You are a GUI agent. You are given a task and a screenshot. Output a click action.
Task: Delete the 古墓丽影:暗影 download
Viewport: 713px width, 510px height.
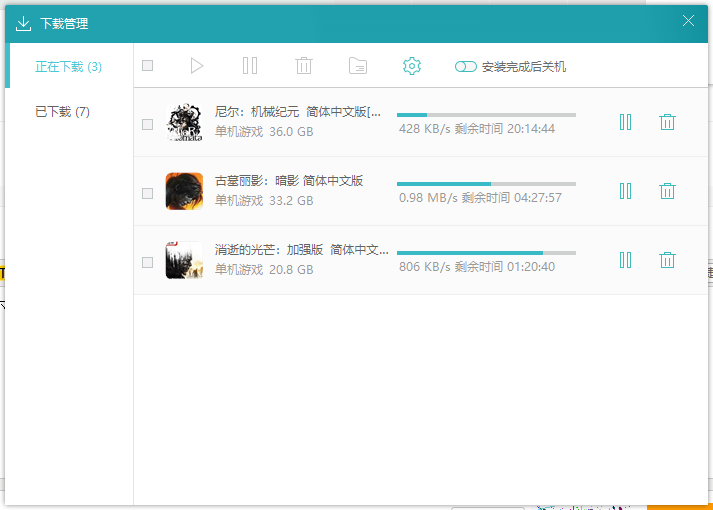(x=667, y=191)
